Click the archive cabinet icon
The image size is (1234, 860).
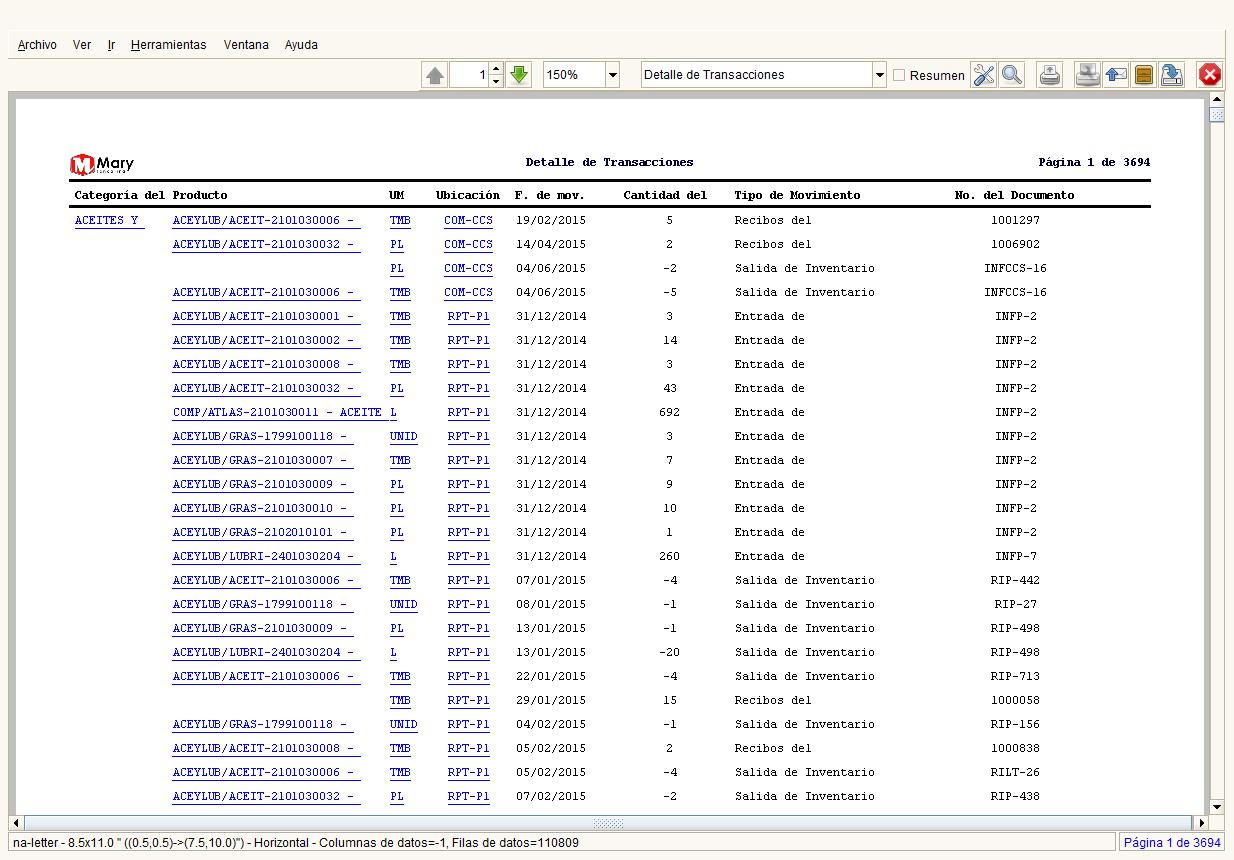pos(1144,75)
